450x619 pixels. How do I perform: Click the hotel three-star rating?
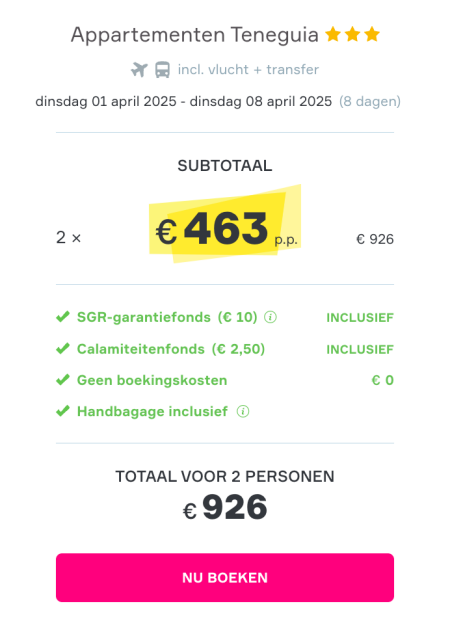[x=352, y=34]
